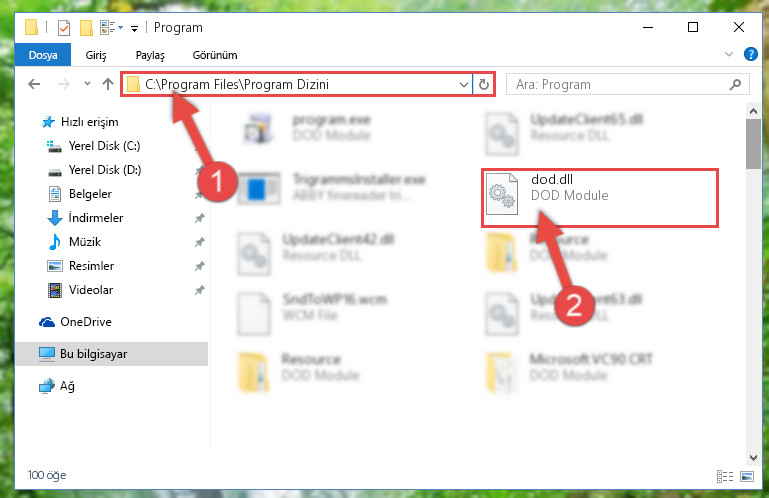
Task: Click the vertical scrollbar down arrow
Action: pyautogui.click(x=753, y=458)
